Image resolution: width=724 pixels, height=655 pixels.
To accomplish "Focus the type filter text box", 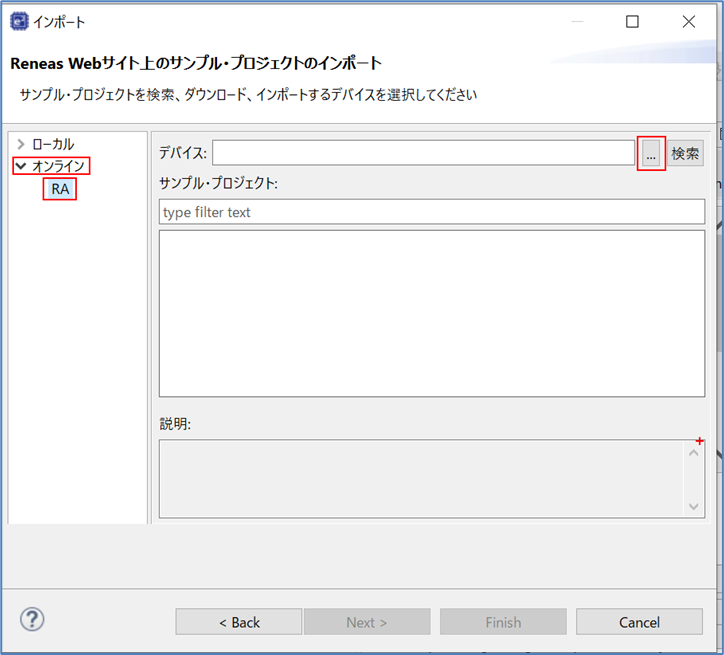I will [x=432, y=212].
